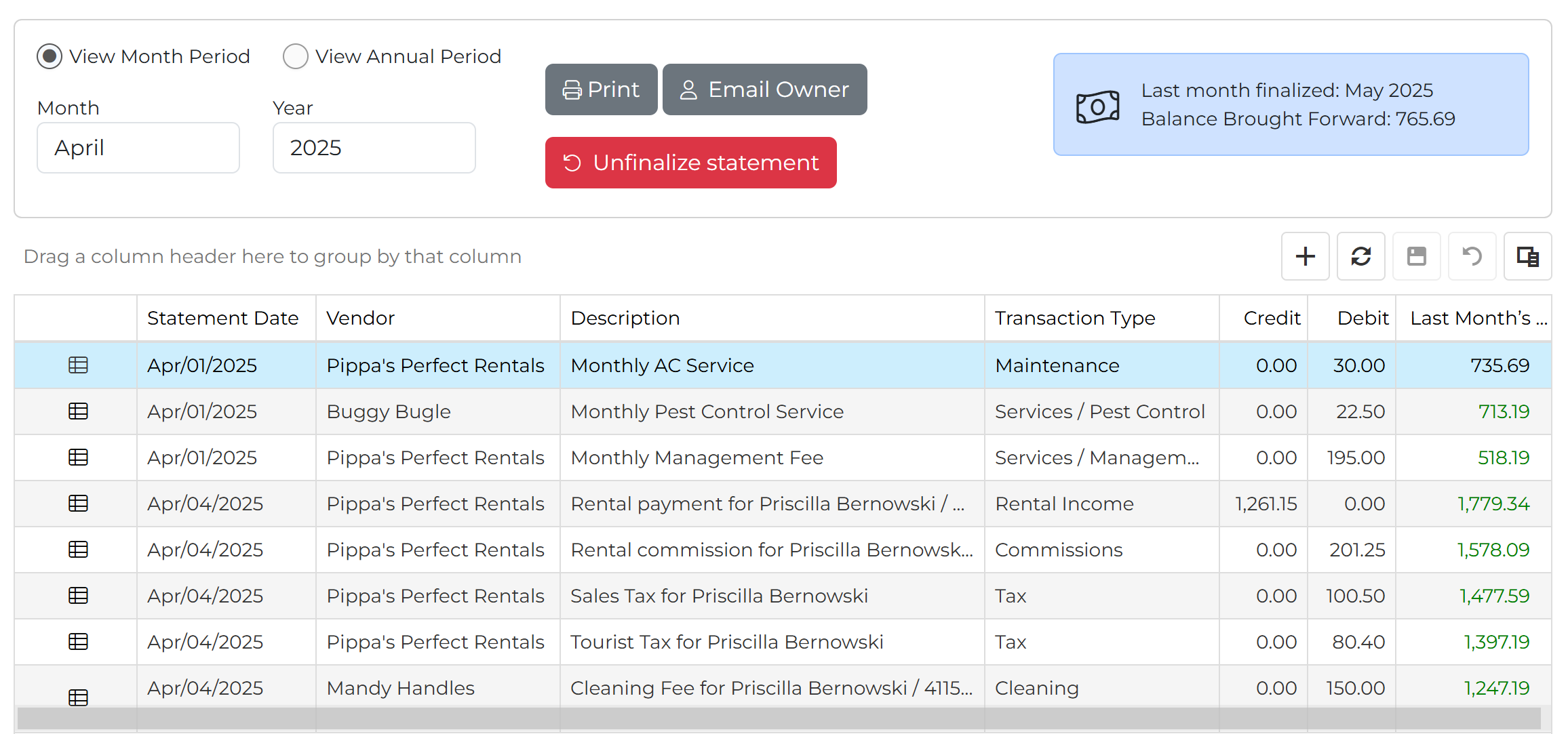Open the Year dropdown showing 2025
Screen dimensions: 1568x734
374,148
